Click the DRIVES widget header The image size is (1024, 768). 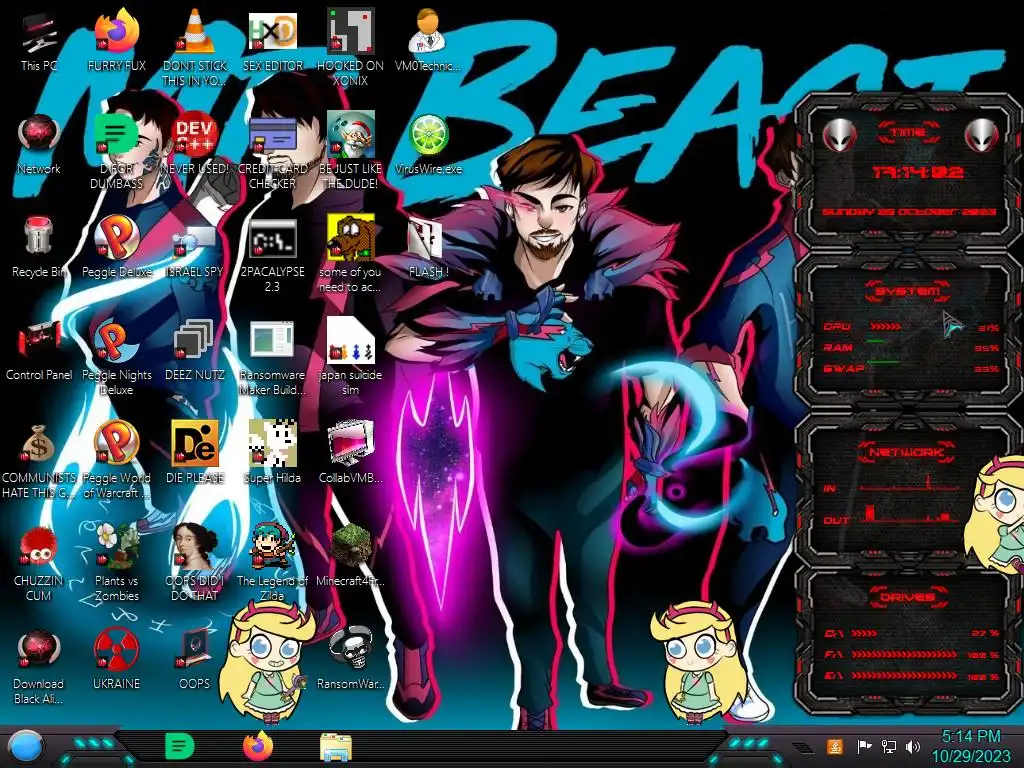[x=908, y=597]
